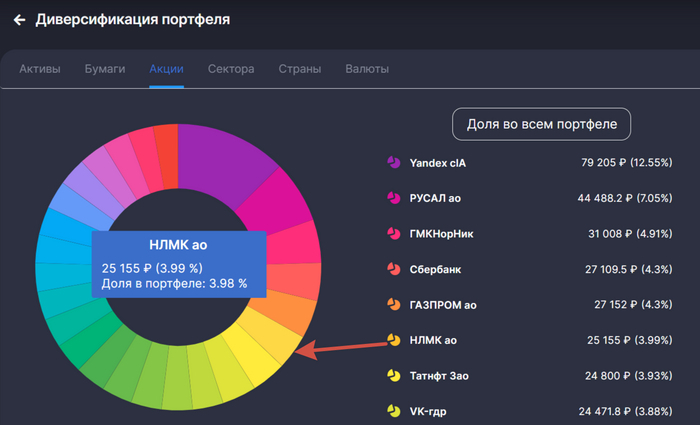Click the Yandex clA pie icon
The image size is (700, 425).
tap(393, 162)
